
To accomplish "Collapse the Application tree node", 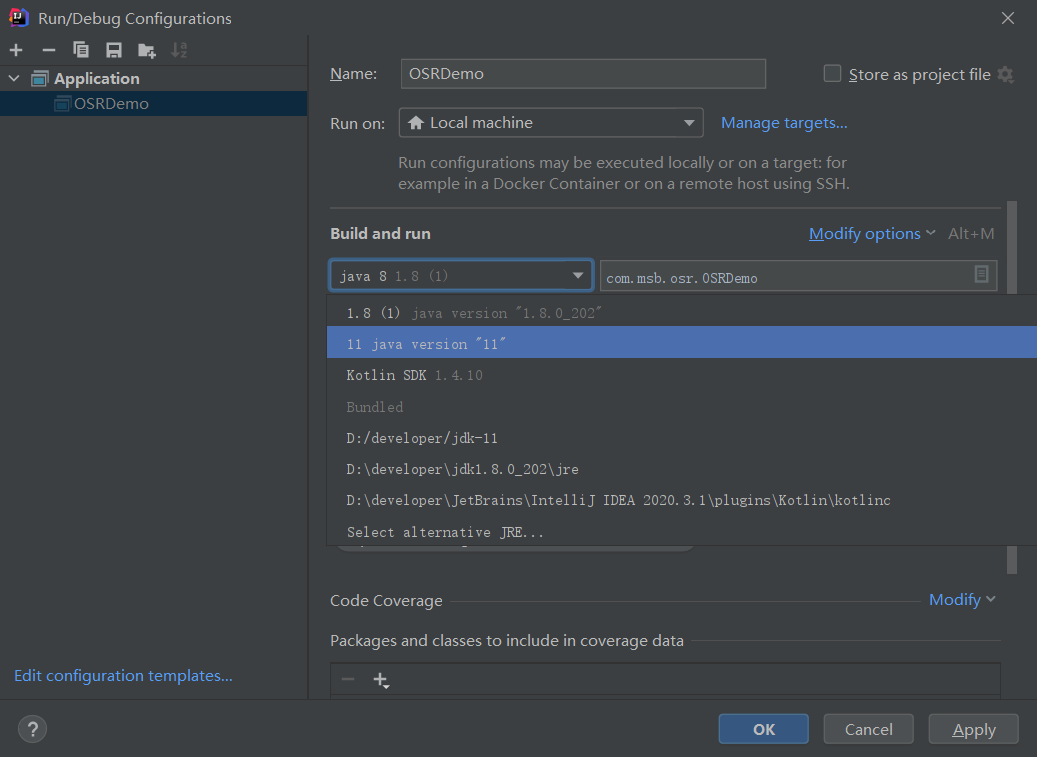I will pyautogui.click(x=14, y=78).
